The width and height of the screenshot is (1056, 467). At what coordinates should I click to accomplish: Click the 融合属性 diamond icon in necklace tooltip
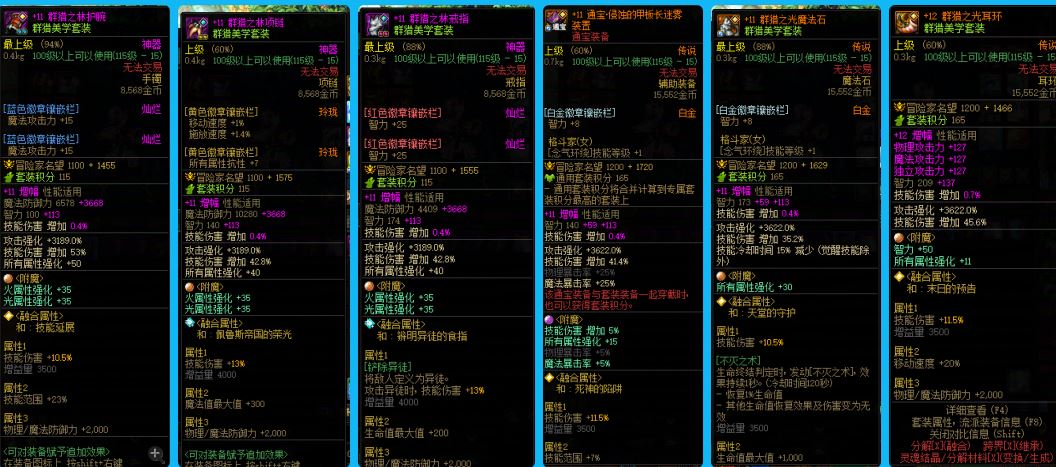[x=189, y=324]
